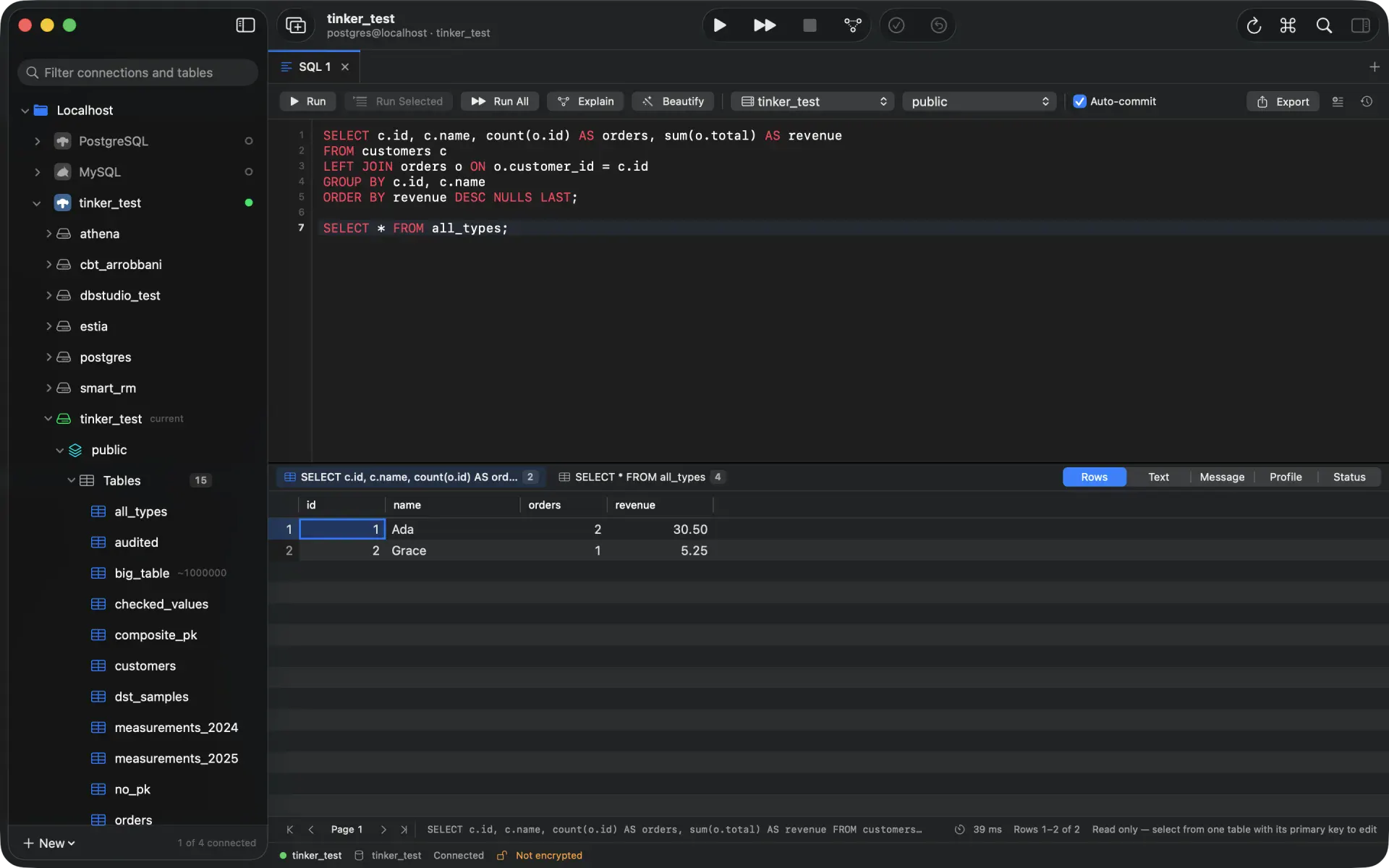Image resolution: width=1389 pixels, height=868 pixels.
Task: Click the Run Selected button
Action: point(398,101)
